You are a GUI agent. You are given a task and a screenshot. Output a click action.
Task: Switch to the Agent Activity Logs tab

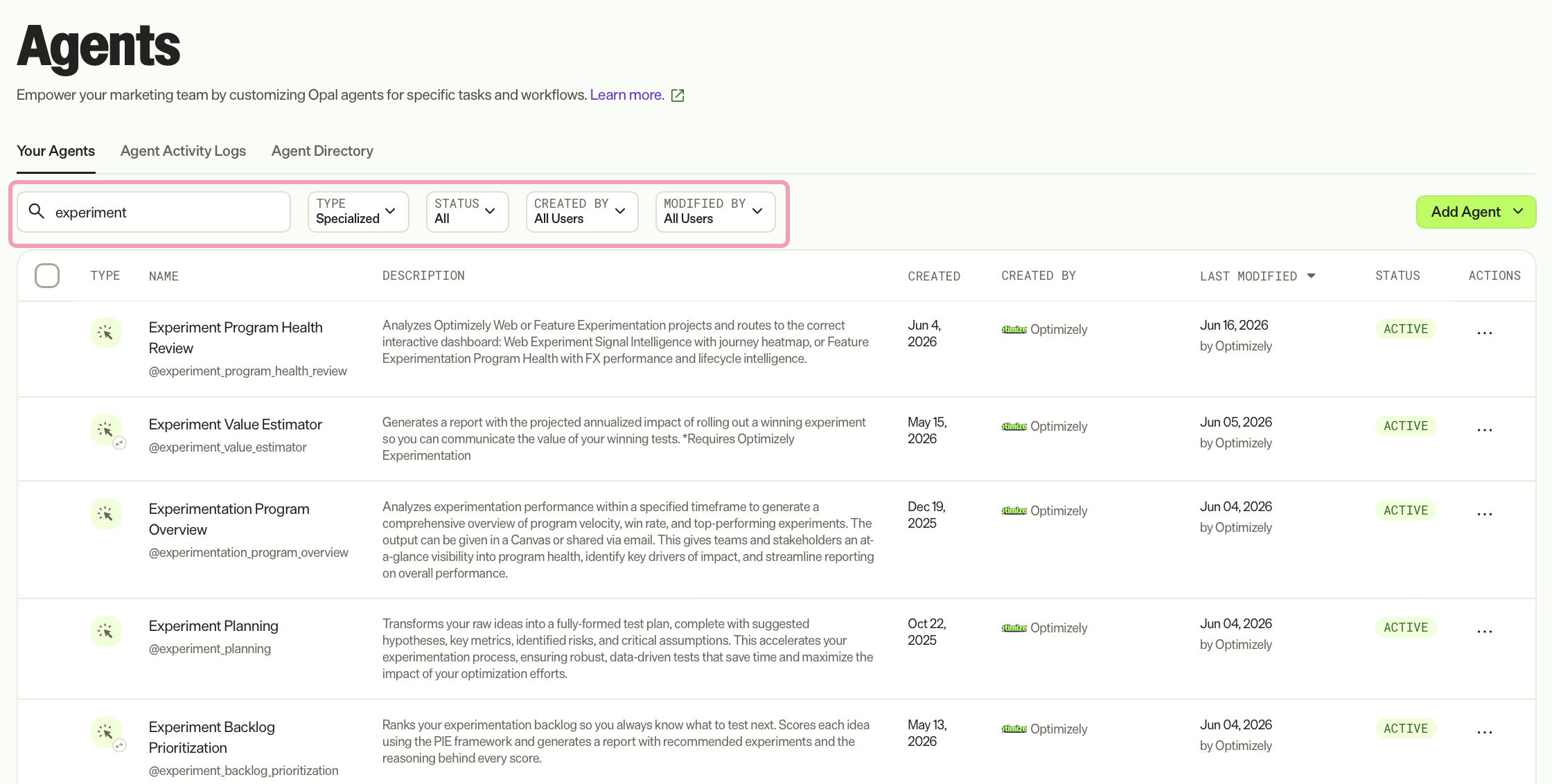click(x=183, y=151)
